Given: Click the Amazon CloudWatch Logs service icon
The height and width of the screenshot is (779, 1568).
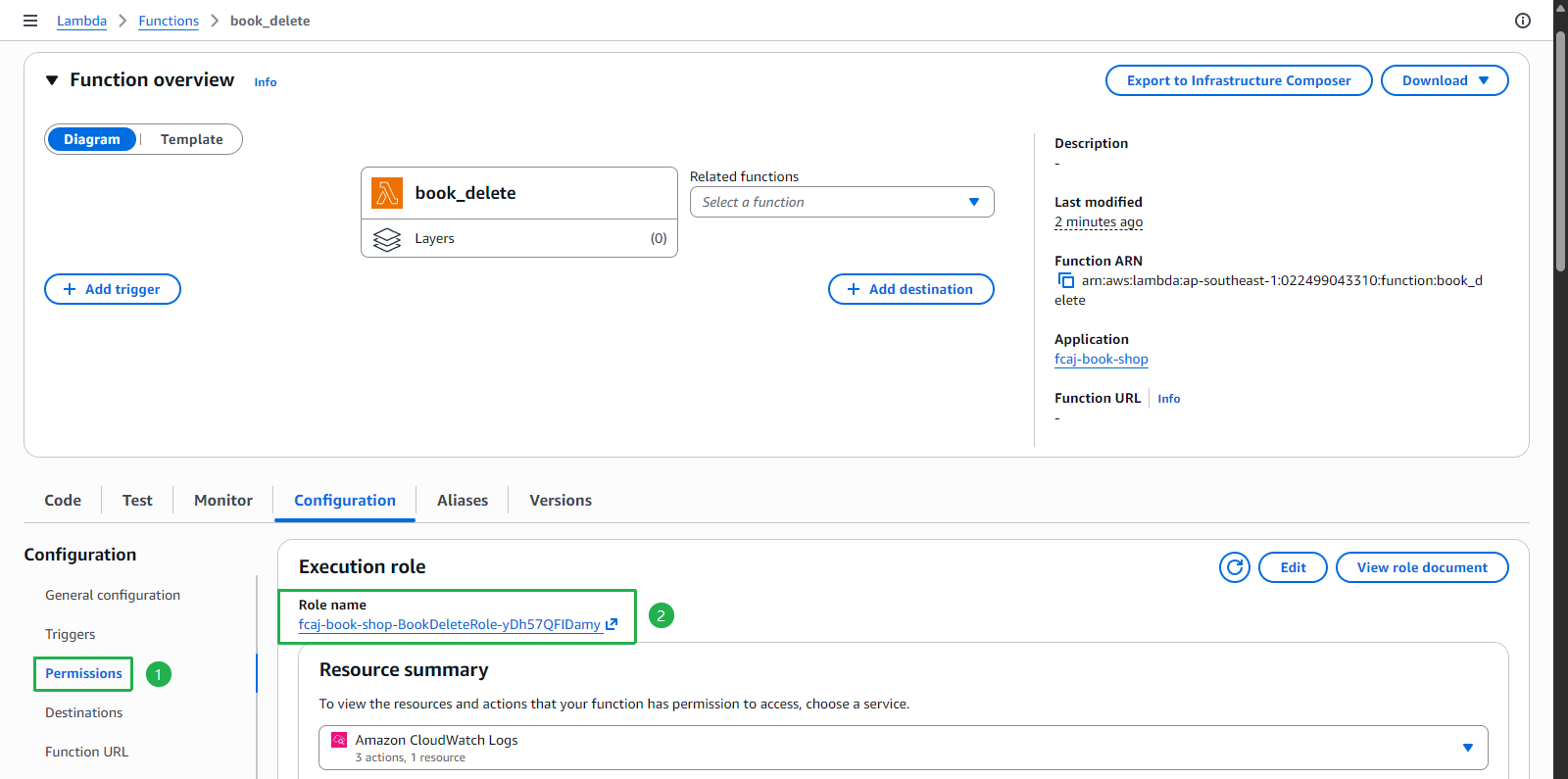Looking at the screenshot, I should pyautogui.click(x=339, y=740).
